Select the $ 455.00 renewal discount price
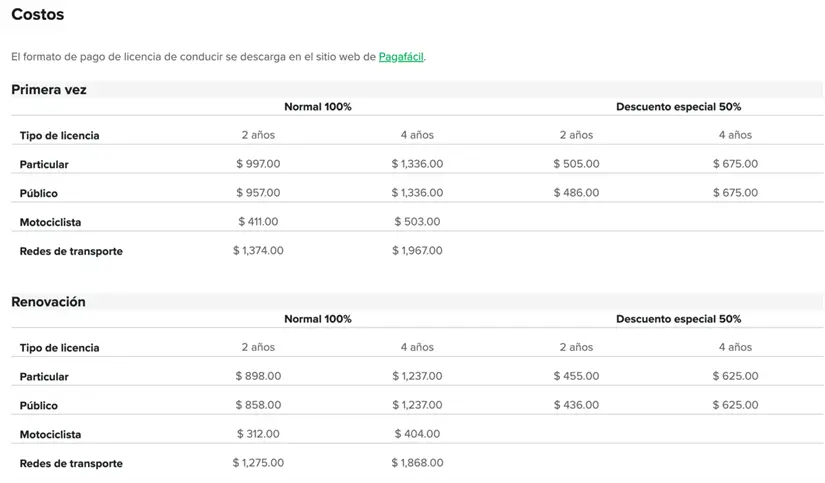This screenshot has height=483, width=825. point(576,377)
